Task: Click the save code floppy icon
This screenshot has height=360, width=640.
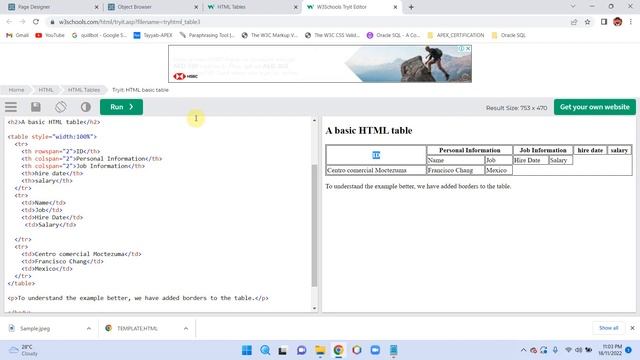Action: [36, 107]
